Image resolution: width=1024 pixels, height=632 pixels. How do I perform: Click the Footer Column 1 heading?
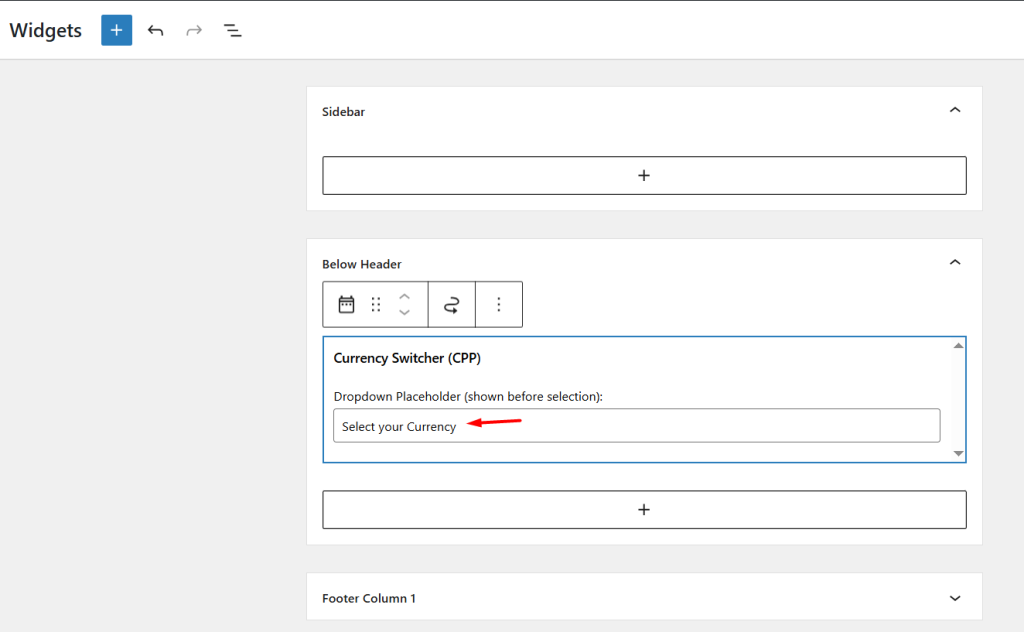369,598
